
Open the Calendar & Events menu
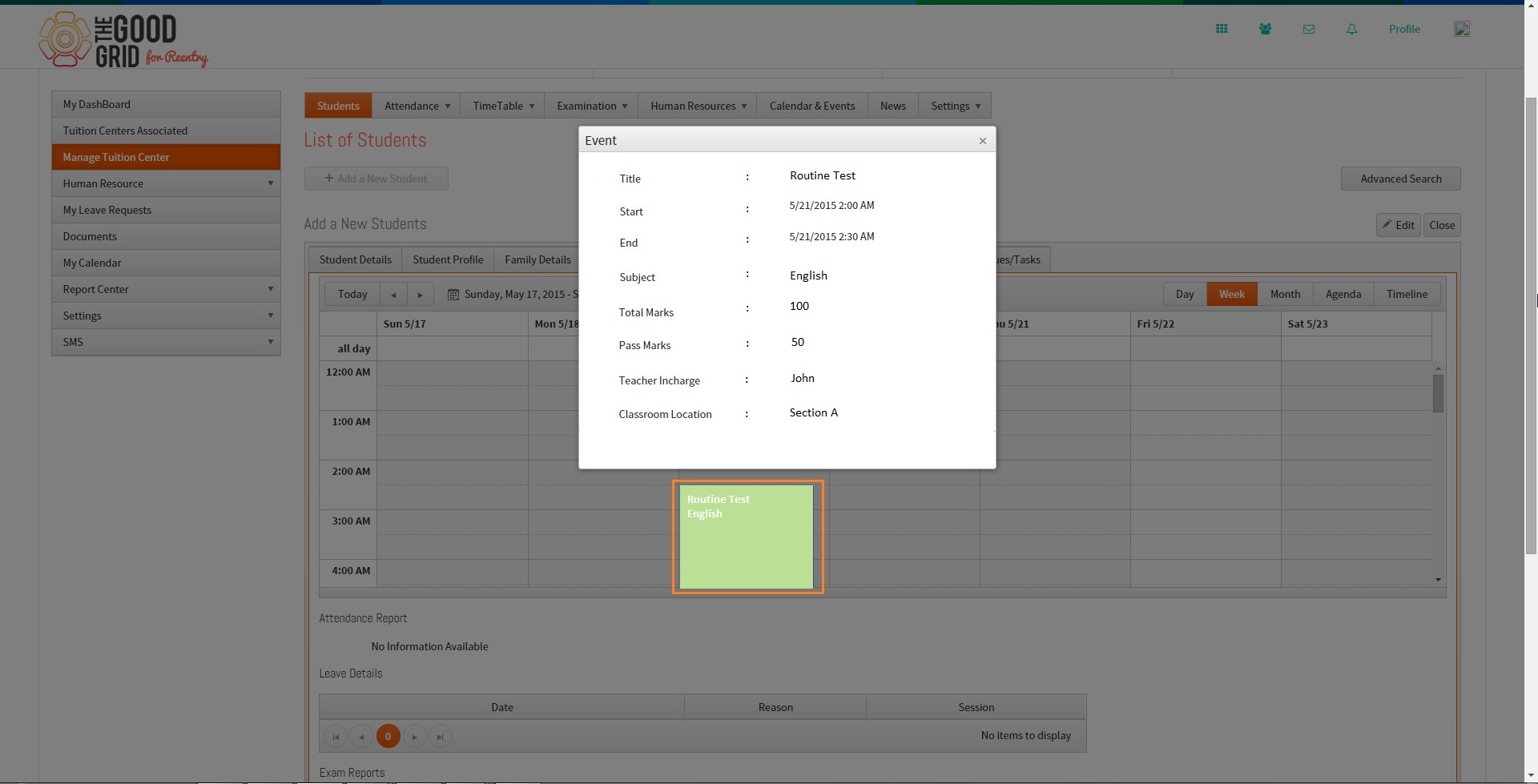coord(812,106)
